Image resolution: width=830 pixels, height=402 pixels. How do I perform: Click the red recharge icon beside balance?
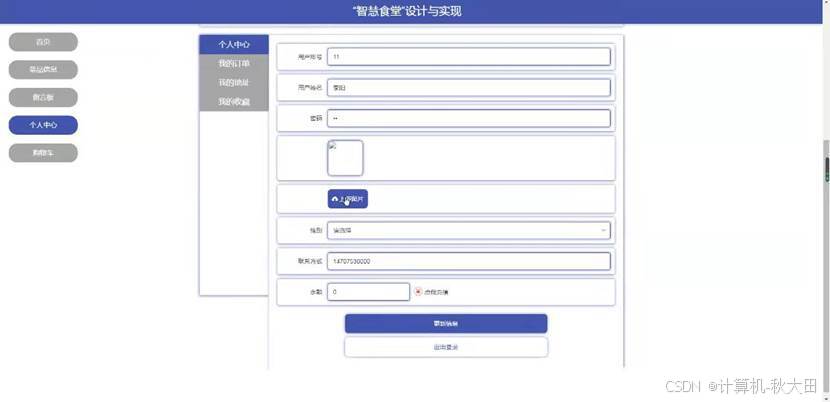point(418,291)
